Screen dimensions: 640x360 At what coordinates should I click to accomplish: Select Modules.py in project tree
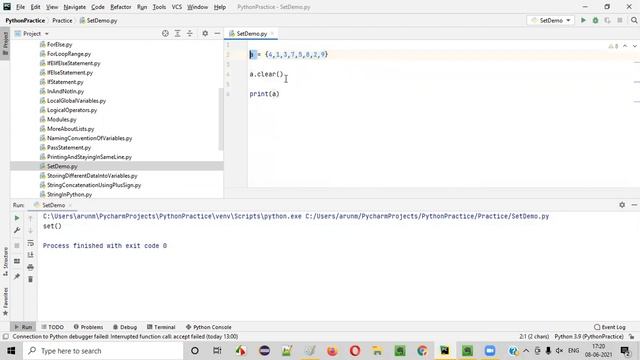tap(62, 120)
